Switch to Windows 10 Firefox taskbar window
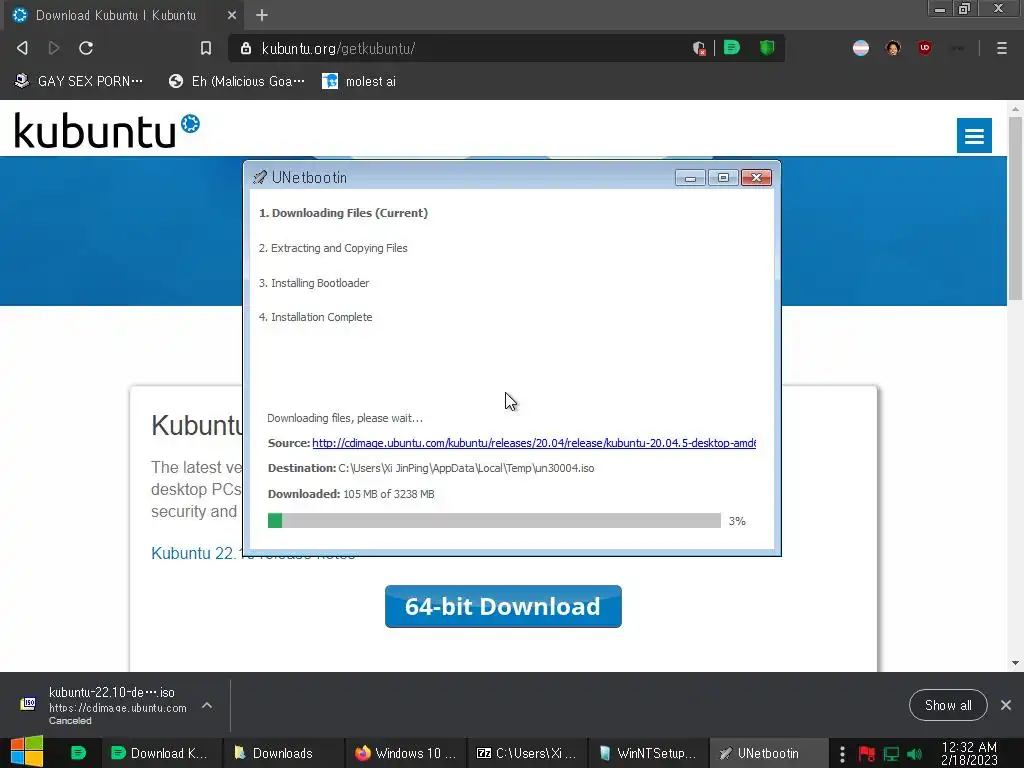Viewport: 1024px width, 768px height. (x=406, y=753)
